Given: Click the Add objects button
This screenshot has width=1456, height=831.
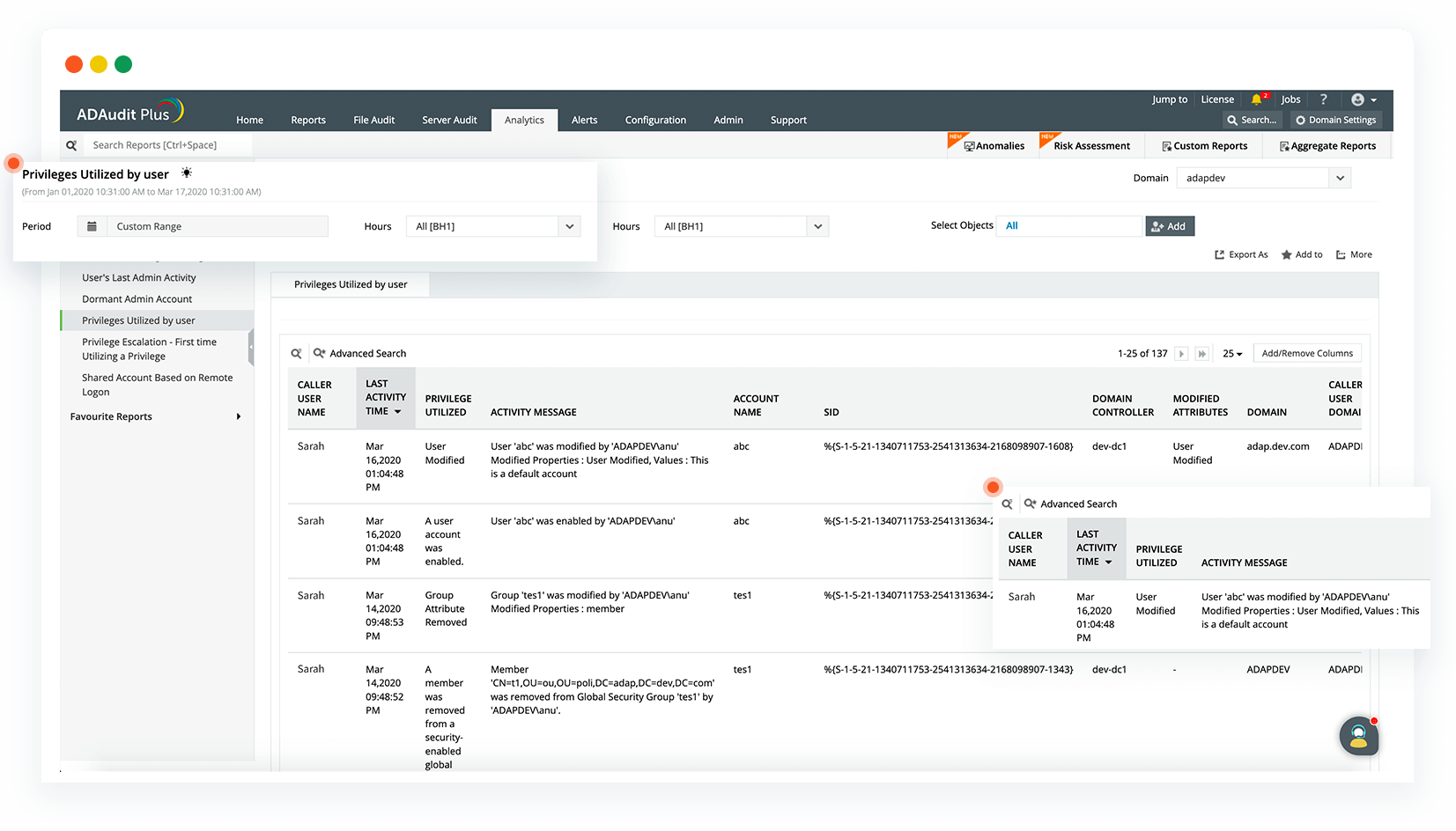Looking at the screenshot, I should click(x=1169, y=226).
